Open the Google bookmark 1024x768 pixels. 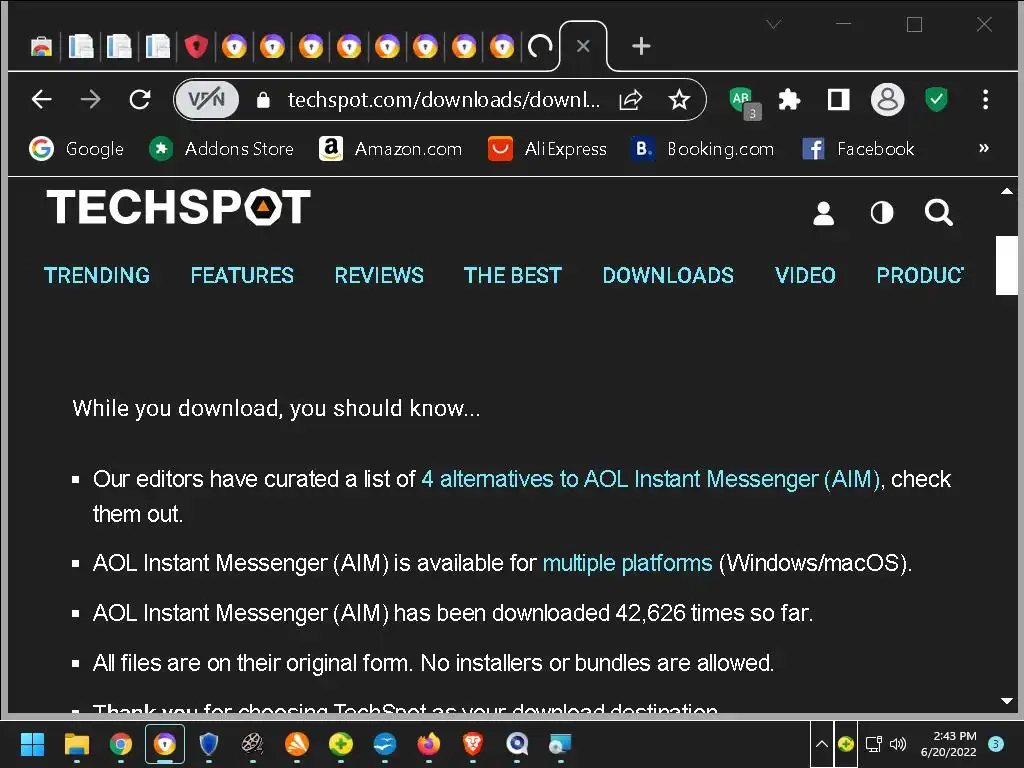(x=76, y=149)
